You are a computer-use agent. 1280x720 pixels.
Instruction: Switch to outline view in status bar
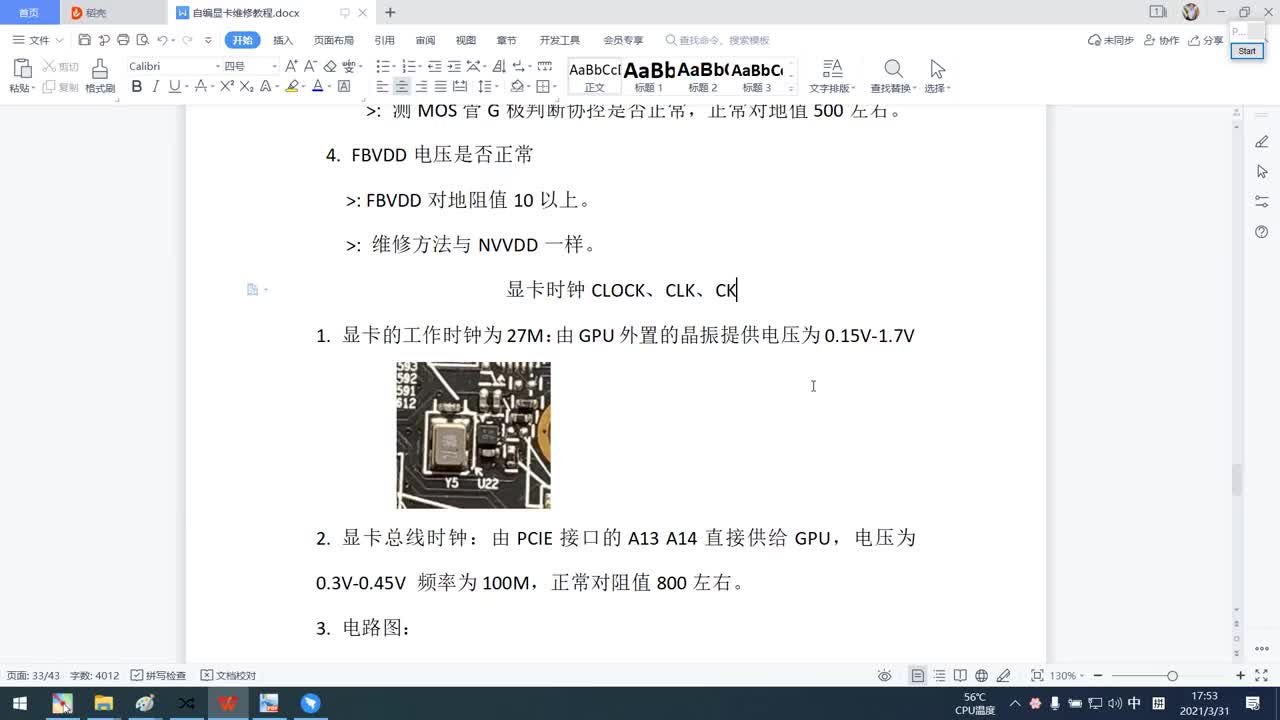click(939, 676)
